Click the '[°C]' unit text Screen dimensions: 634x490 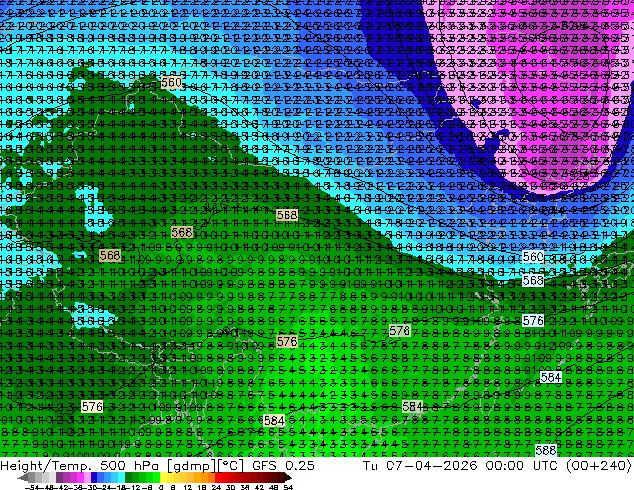coord(231,466)
